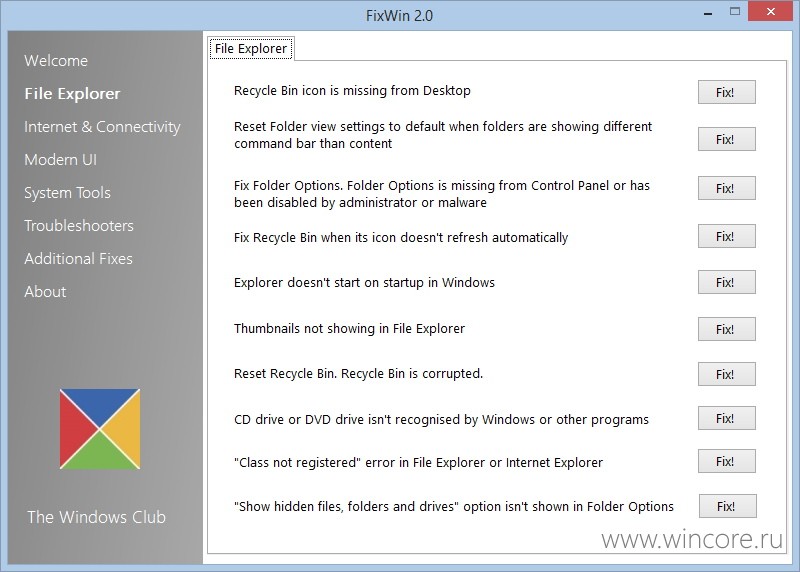This screenshot has width=800, height=572.
Task: Fix thumbnails not showing in File Explorer
Action: [727, 329]
